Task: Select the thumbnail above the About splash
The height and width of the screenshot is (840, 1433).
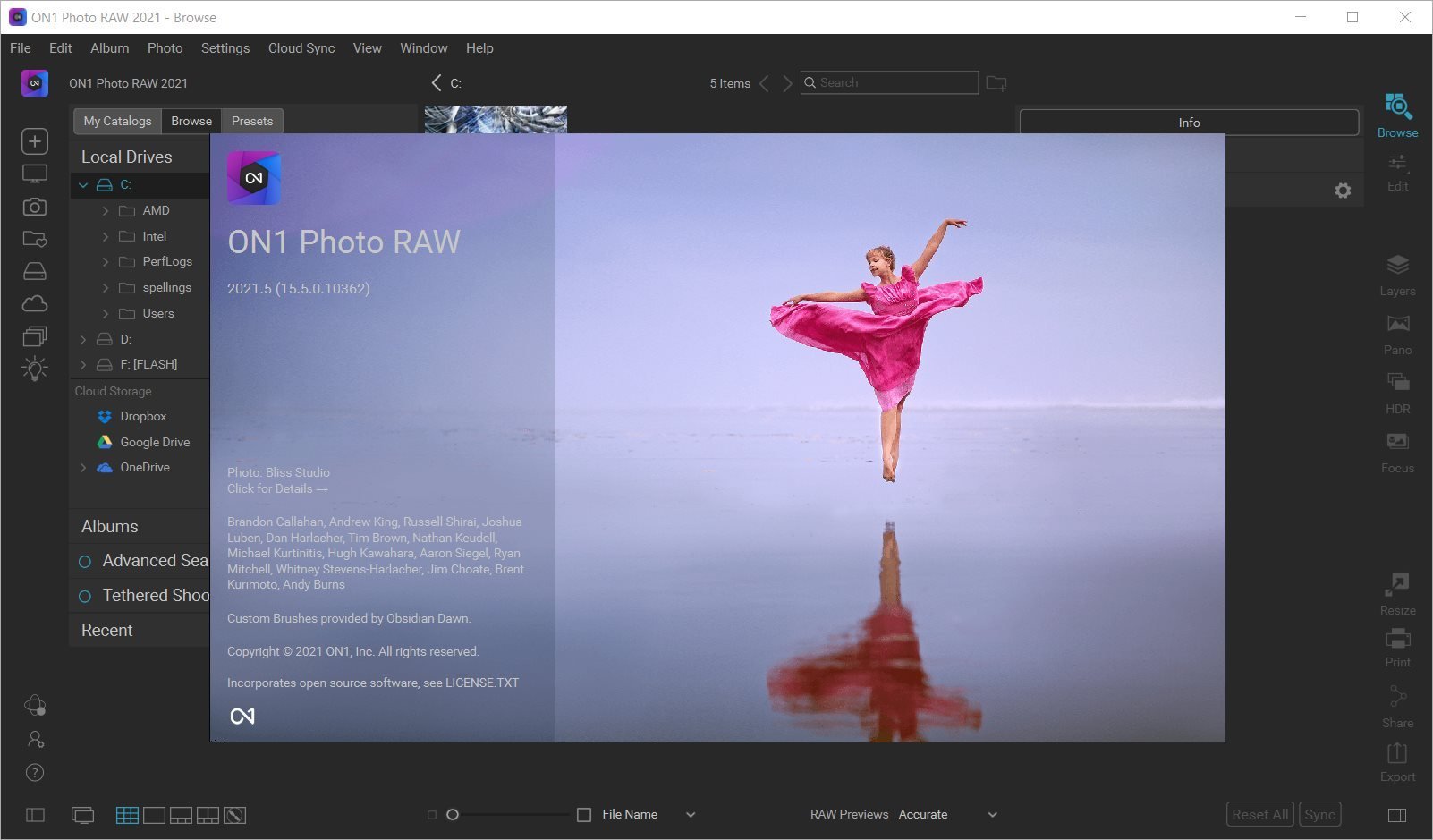Action: (x=496, y=120)
